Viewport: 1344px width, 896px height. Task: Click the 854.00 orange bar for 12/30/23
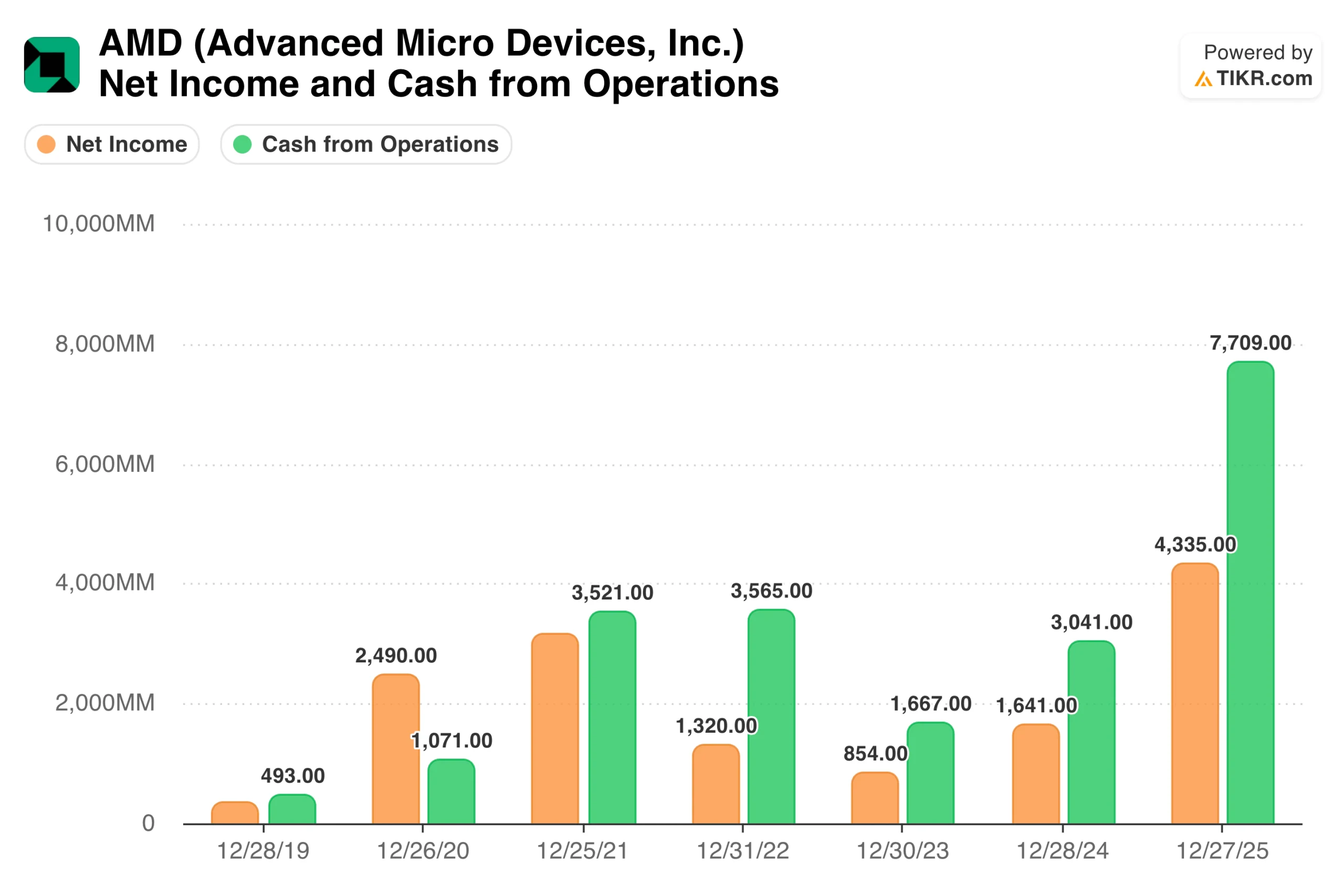click(x=875, y=799)
